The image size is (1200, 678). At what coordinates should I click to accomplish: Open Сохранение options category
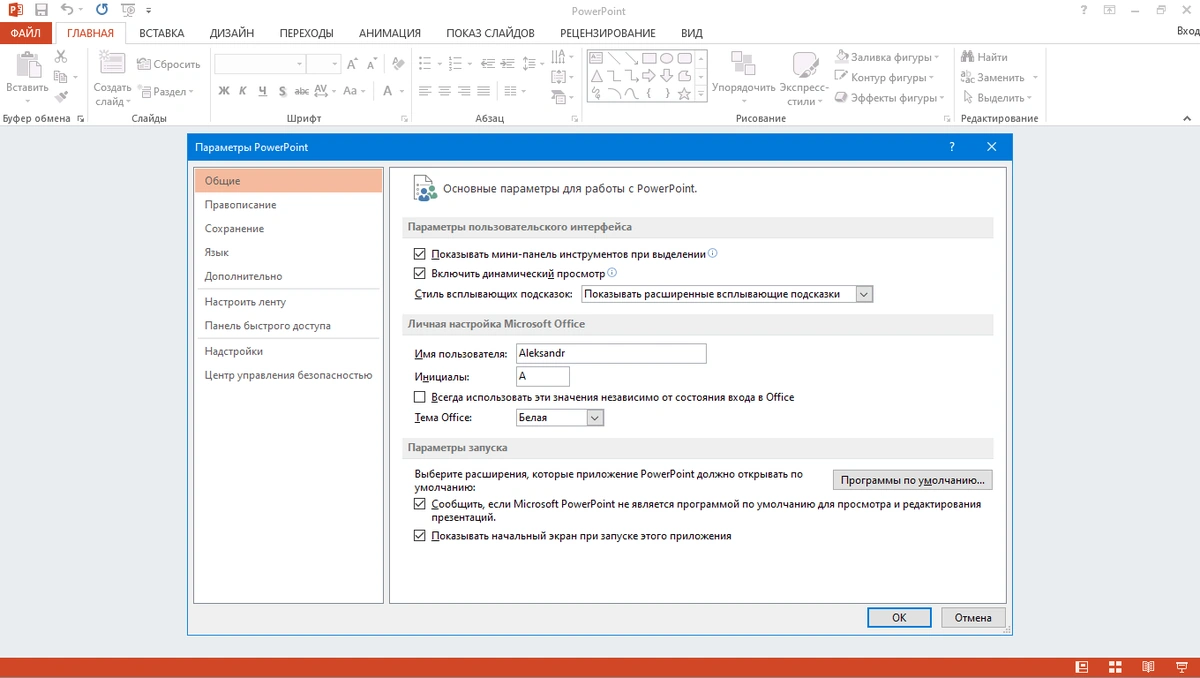(x=288, y=229)
